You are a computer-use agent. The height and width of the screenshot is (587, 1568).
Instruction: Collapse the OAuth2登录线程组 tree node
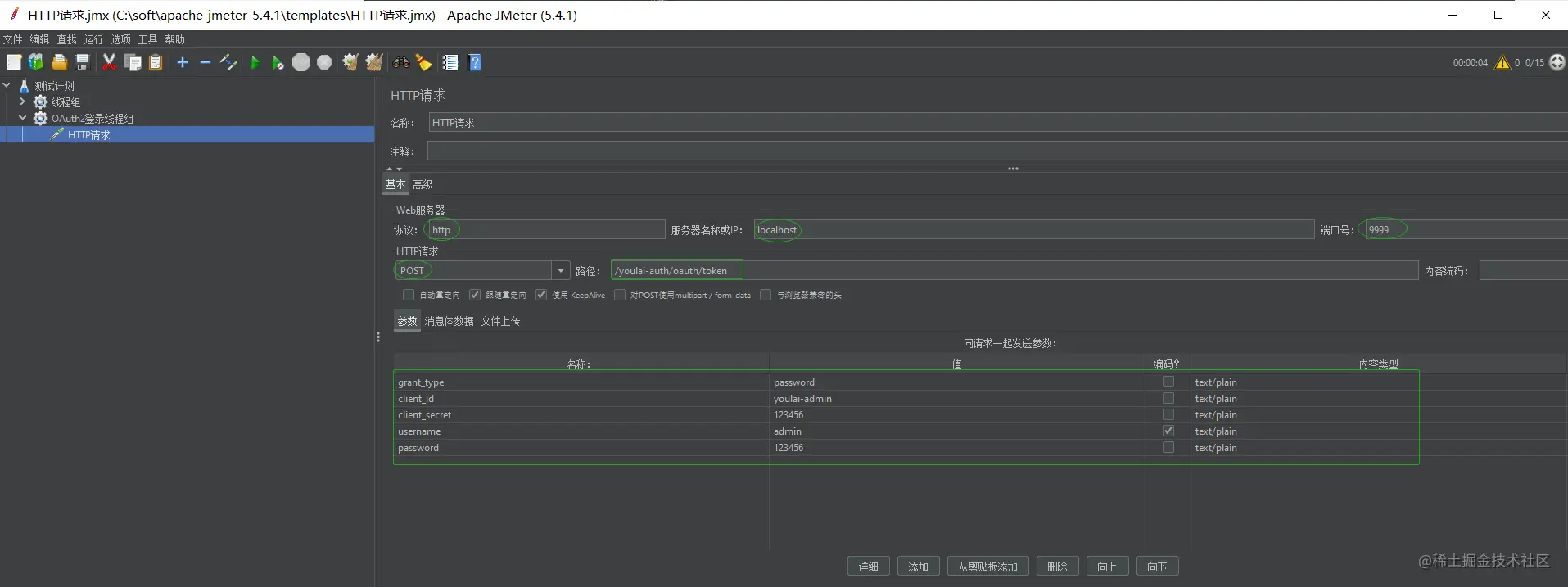click(x=22, y=118)
